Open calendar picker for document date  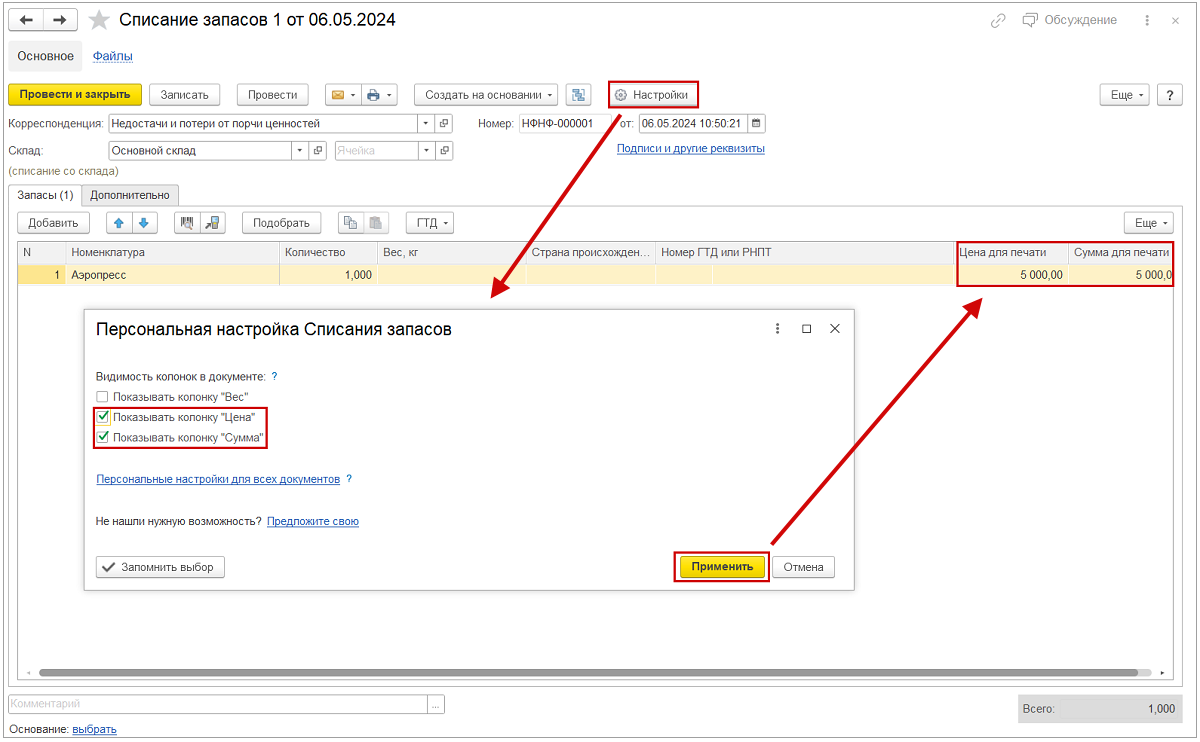point(756,124)
